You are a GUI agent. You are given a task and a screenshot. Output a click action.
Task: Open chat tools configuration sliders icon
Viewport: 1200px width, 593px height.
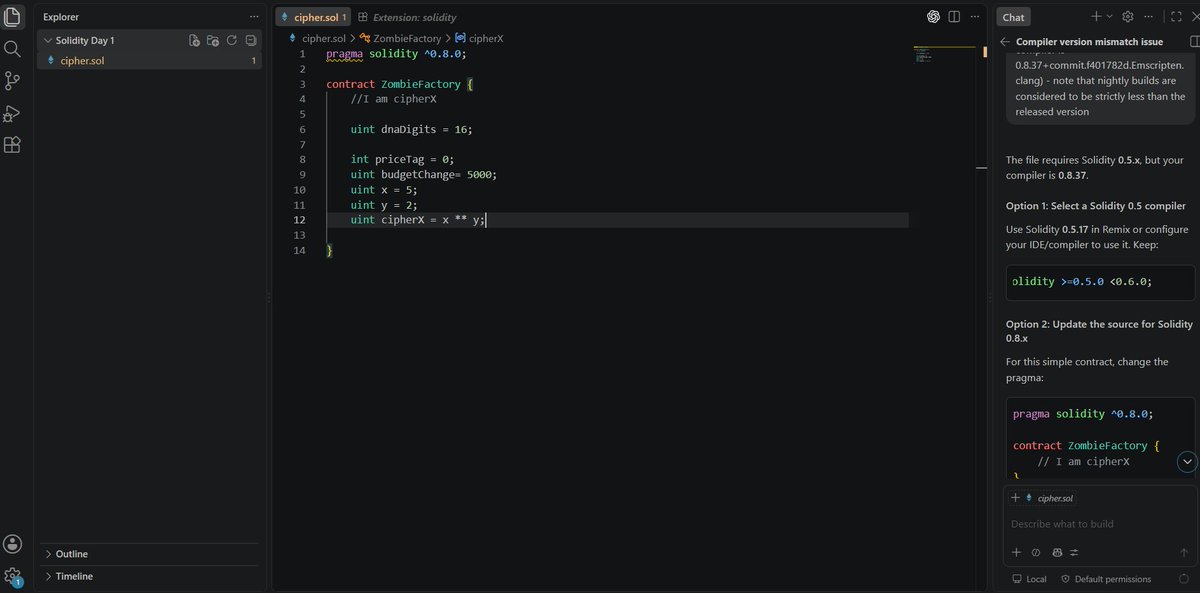[1075, 552]
